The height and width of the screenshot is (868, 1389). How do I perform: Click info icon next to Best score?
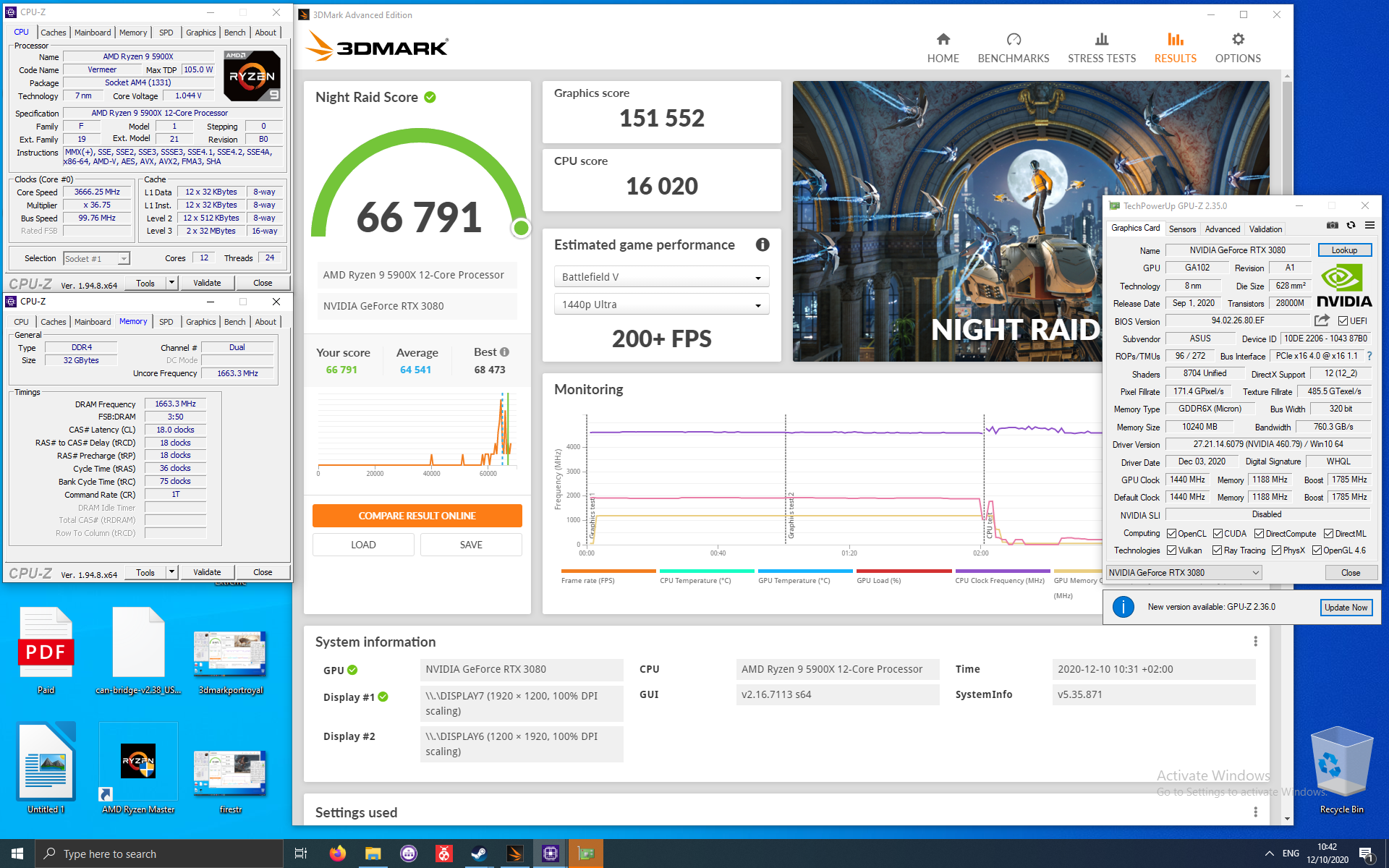coord(505,352)
